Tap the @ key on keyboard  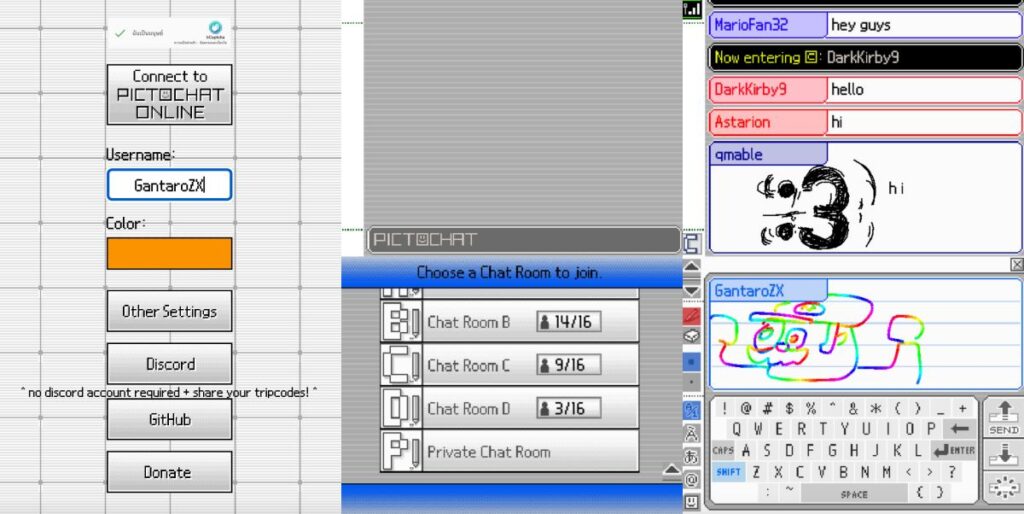click(746, 408)
